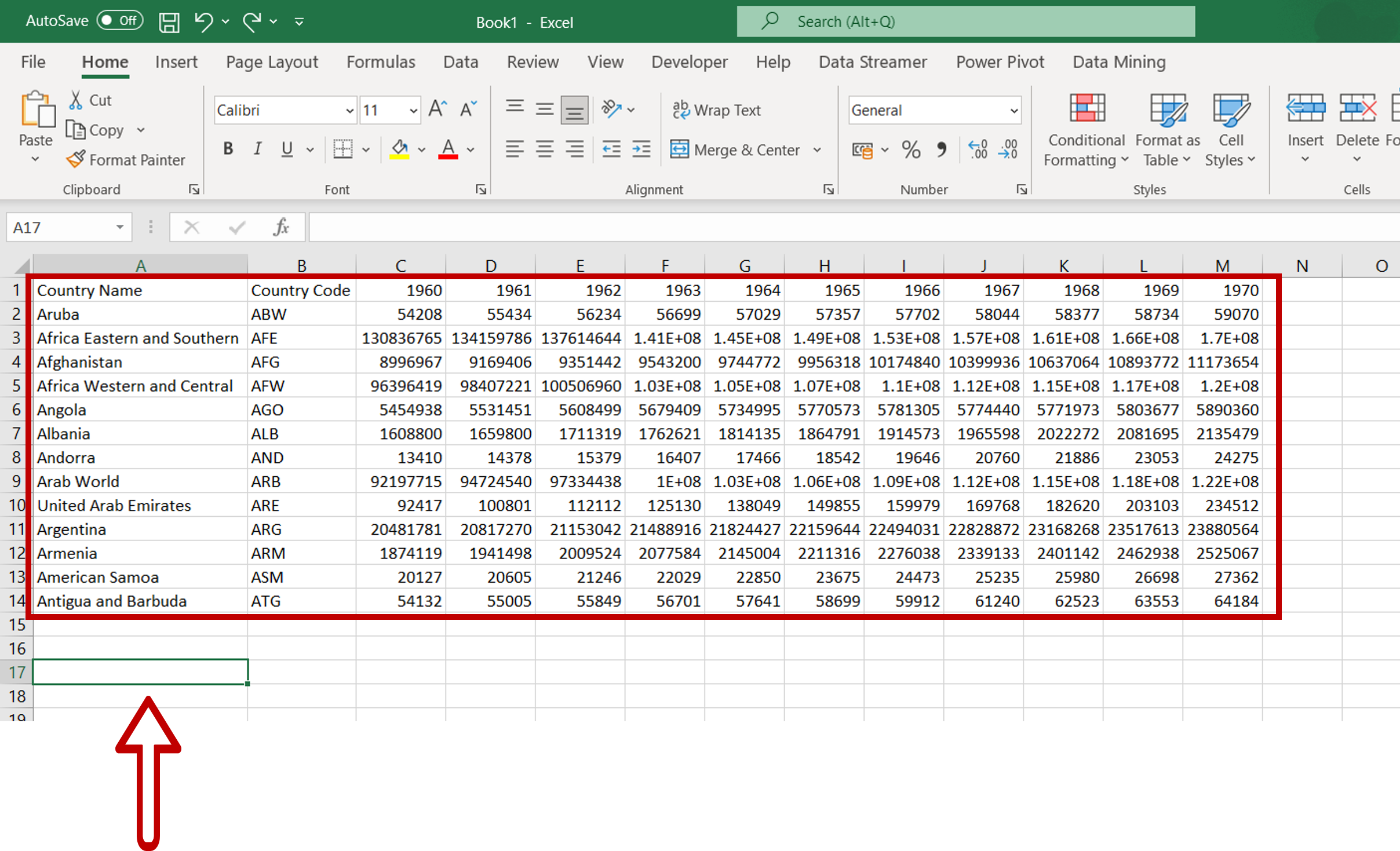Click inside the Search box
This screenshot has height=851, width=1400.
962,21
